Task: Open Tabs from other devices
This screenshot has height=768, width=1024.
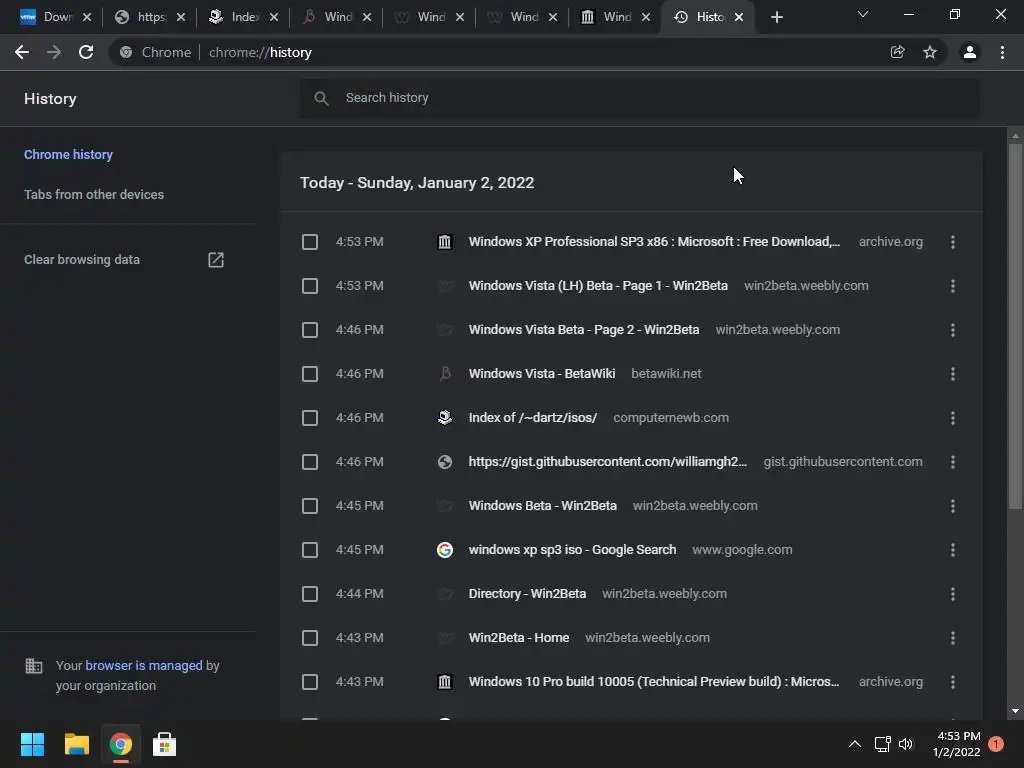Action: (x=94, y=195)
